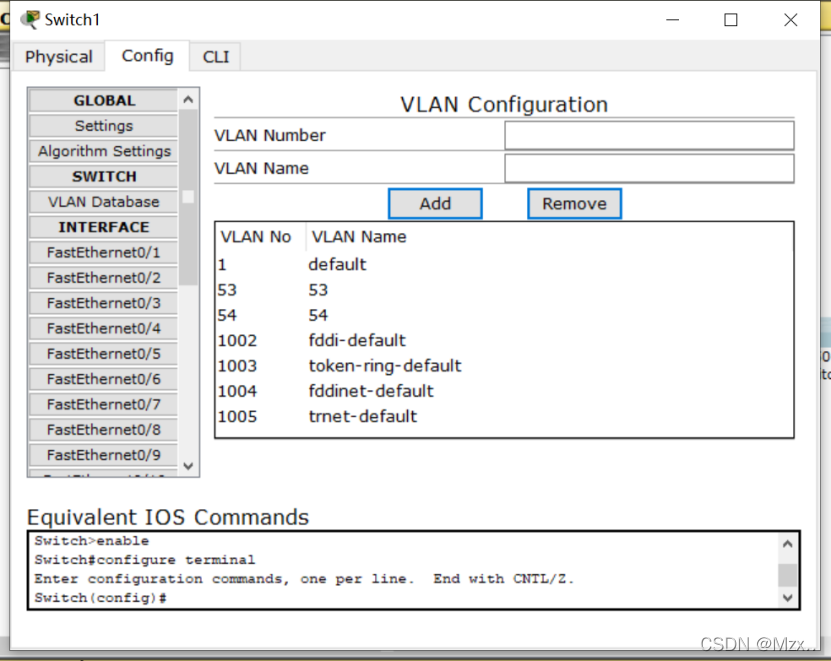This screenshot has height=661, width=831.
Task: Click the VLAN Name input field
Action: pyautogui.click(x=649, y=168)
